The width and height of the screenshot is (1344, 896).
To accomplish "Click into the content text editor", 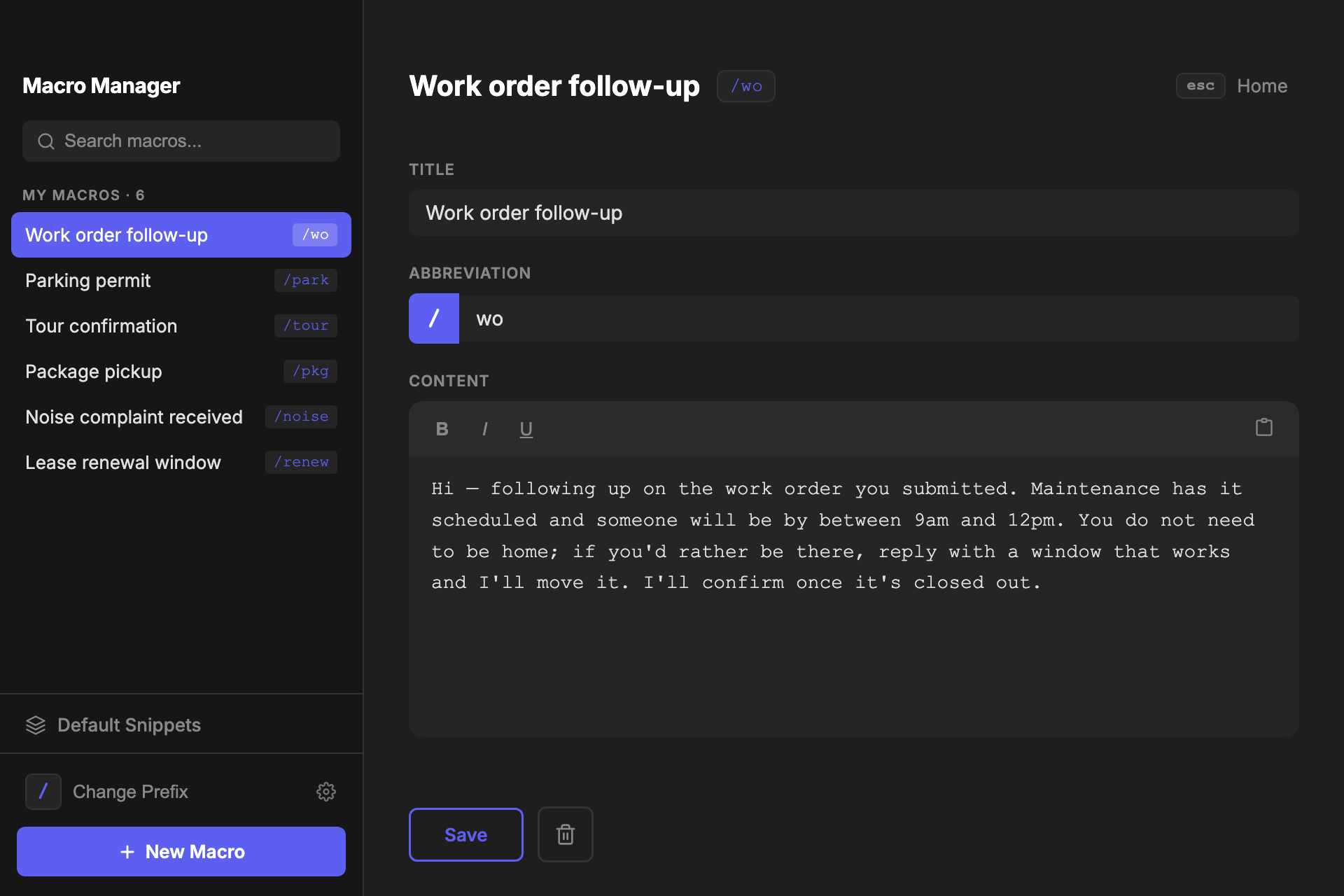I will click(854, 596).
